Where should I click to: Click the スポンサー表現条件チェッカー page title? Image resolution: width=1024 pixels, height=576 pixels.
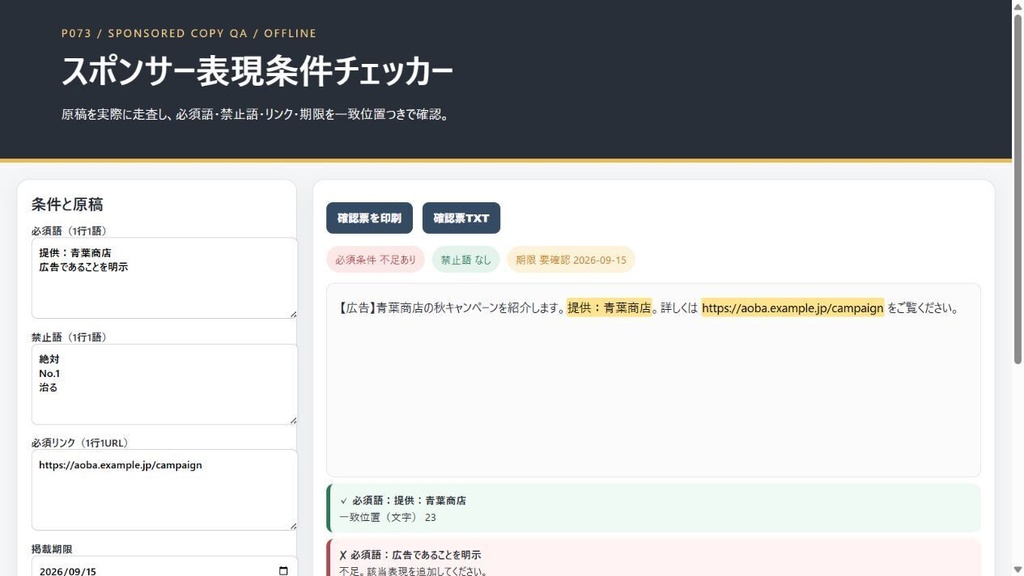tap(257, 71)
